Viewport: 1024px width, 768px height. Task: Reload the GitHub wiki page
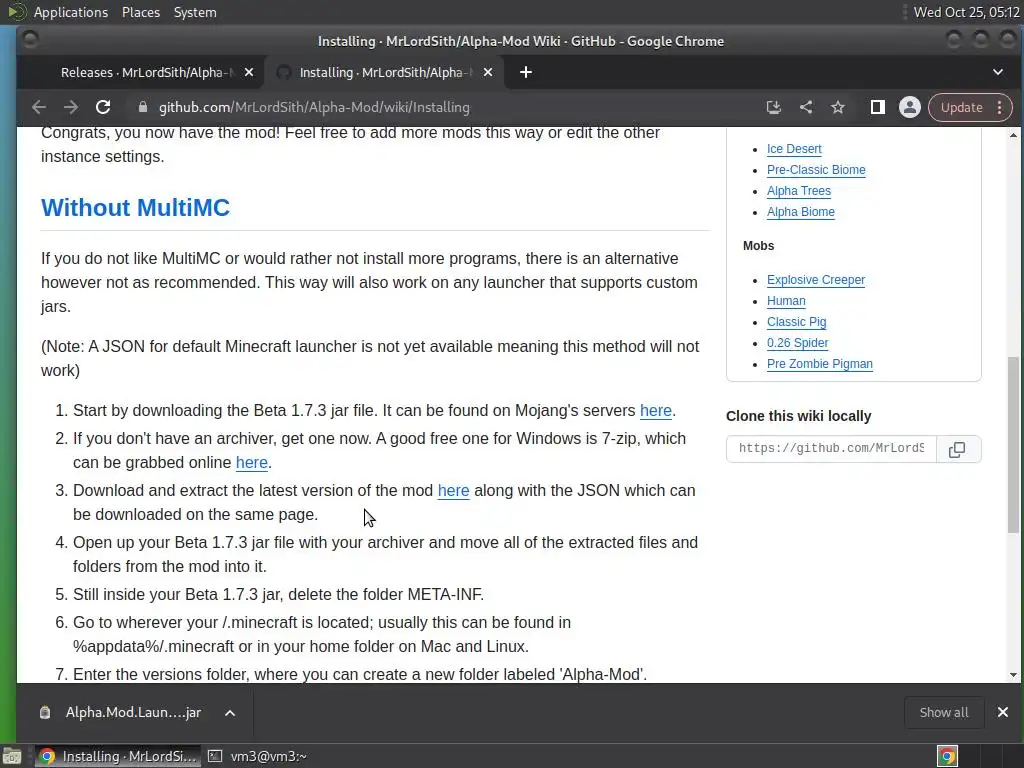[x=103, y=107]
